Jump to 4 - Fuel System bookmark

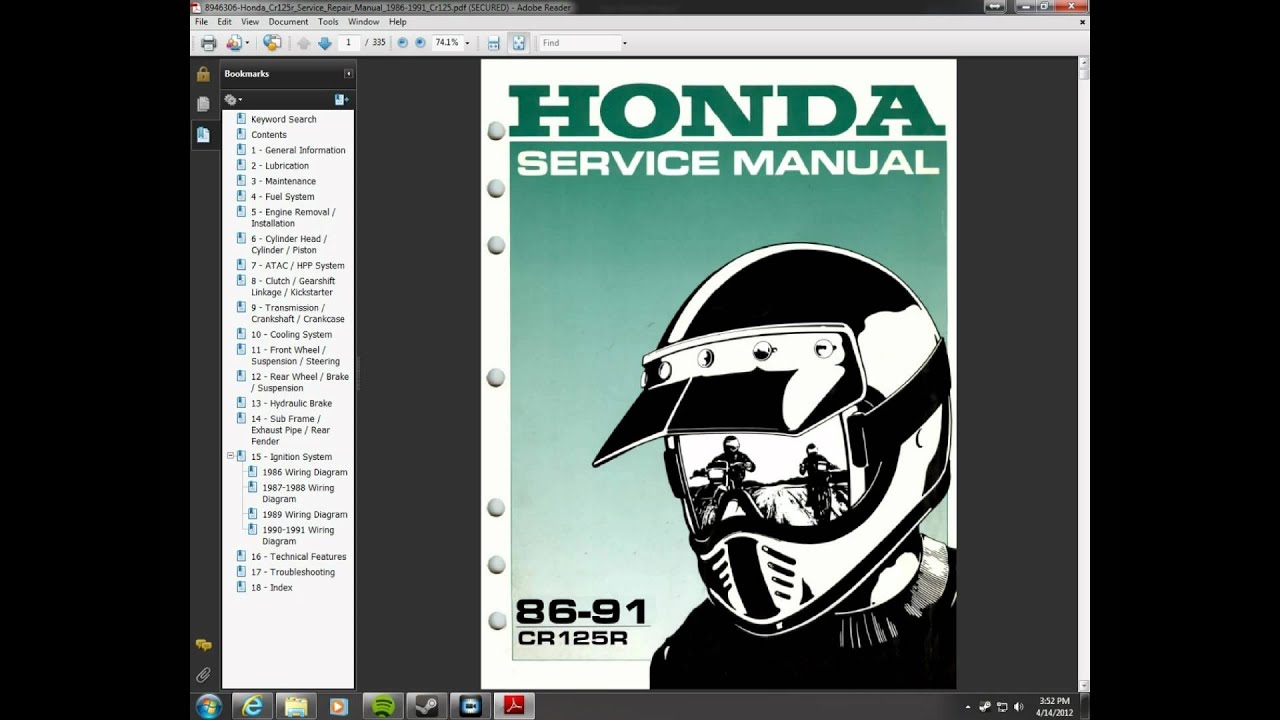tap(282, 197)
